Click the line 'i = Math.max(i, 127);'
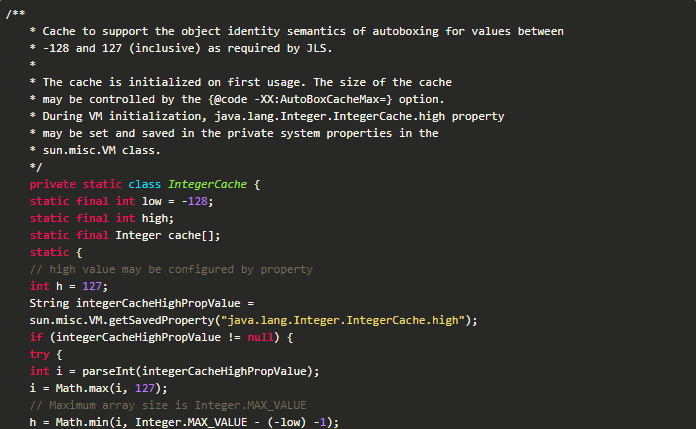This screenshot has height=429, width=697. 98,388
